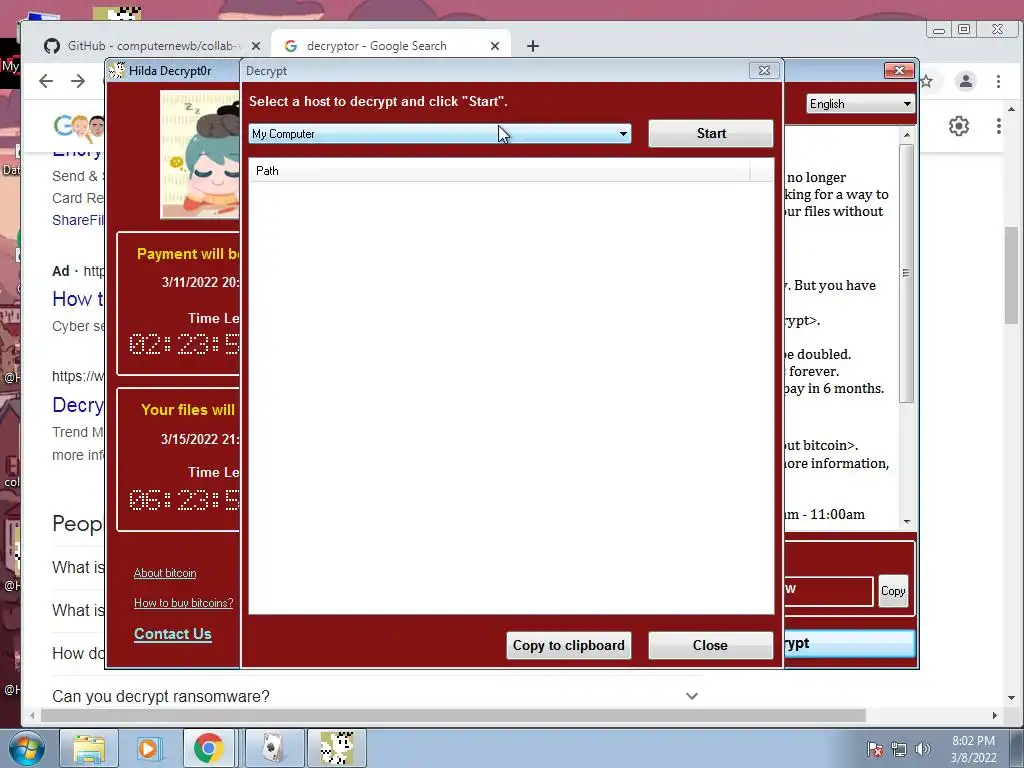Click the Hilda Decrypt0r title bar icon
This screenshot has height=768, width=1024.
(x=117, y=71)
